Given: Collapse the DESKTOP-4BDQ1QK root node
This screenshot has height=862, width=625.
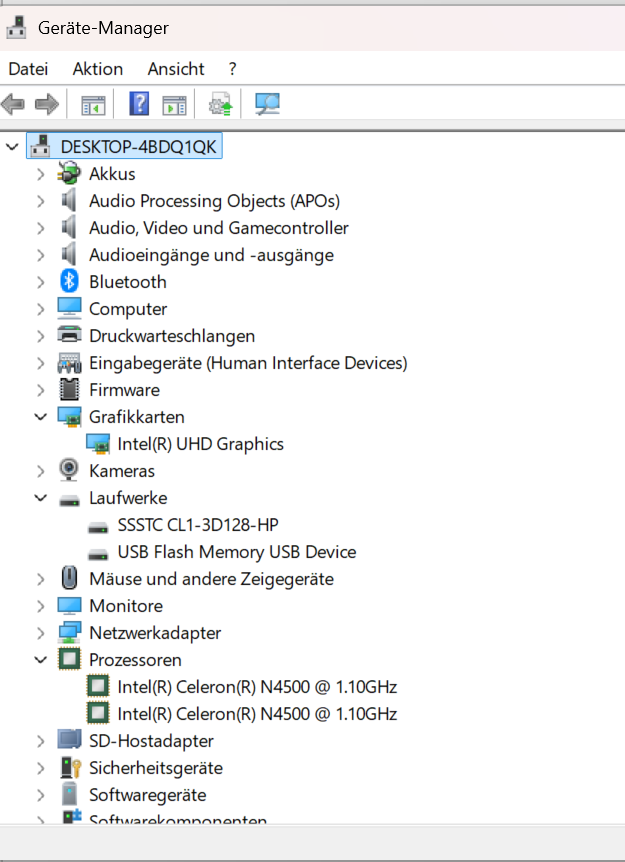Looking at the screenshot, I should pyautogui.click(x=12, y=147).
